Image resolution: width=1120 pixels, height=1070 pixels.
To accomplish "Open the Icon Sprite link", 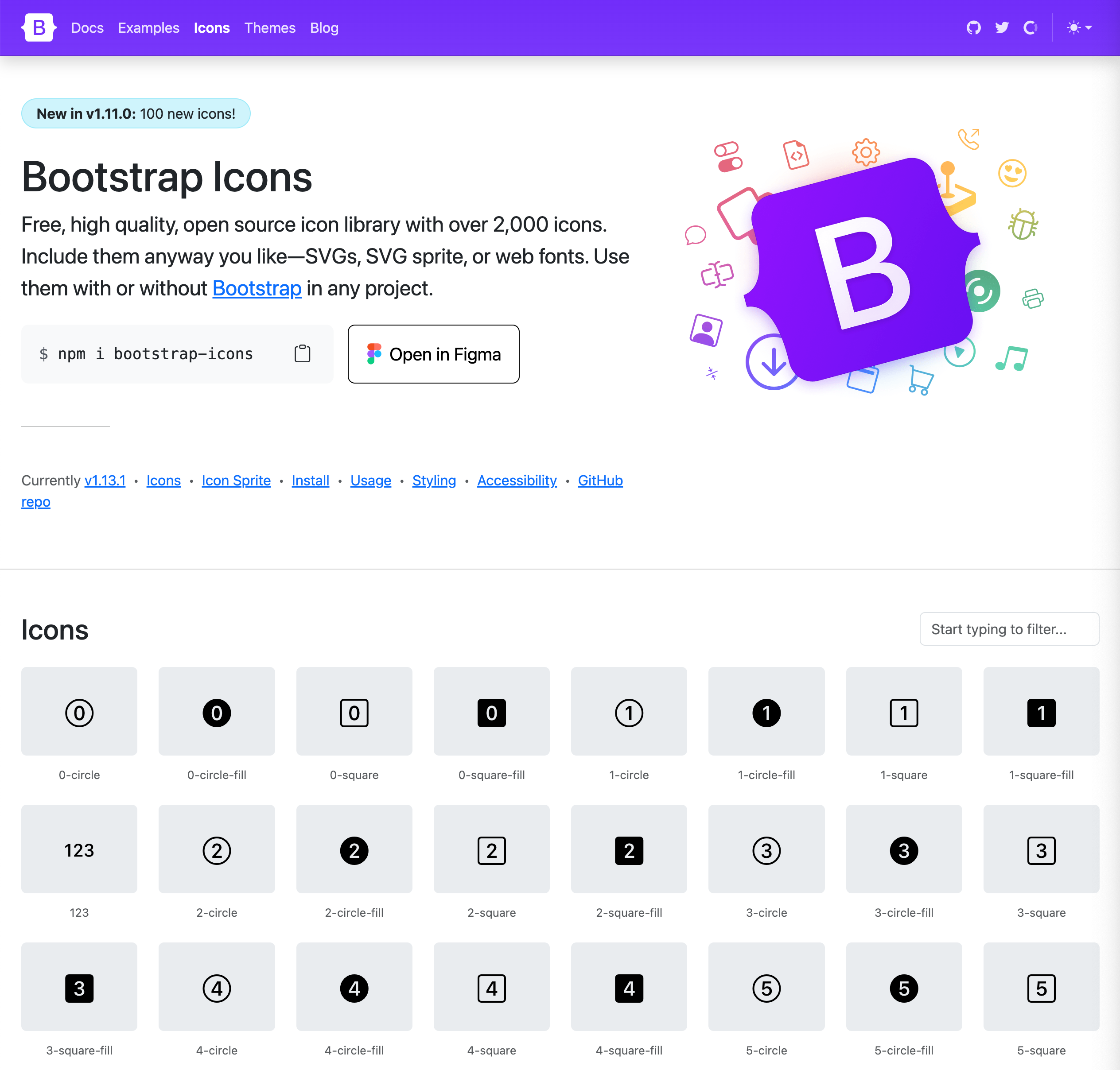I will [x=236, y=480].
